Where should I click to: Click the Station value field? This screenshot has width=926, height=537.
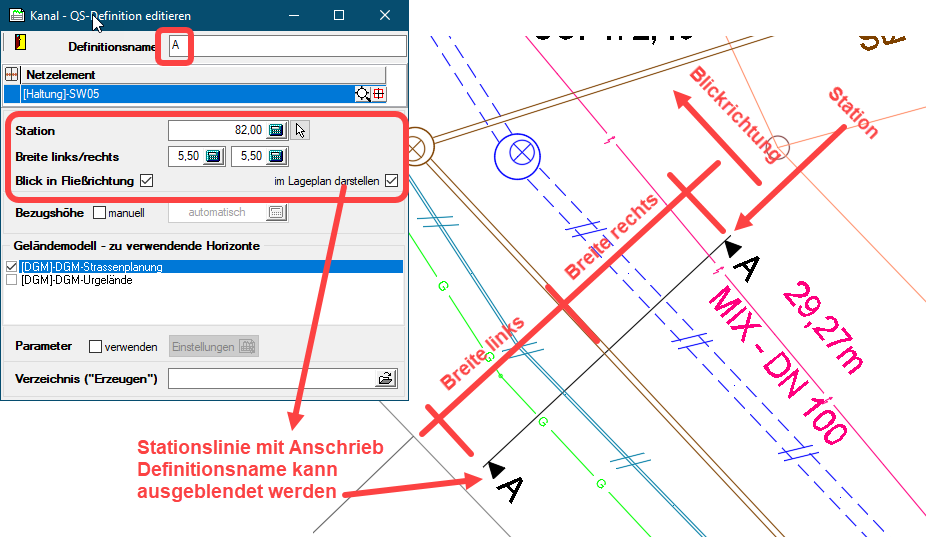click(x=216, y=130)
